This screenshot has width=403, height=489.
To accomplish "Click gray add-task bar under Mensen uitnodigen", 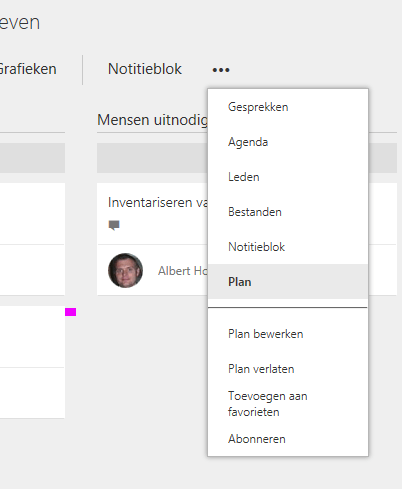I will (x=152, y=158).
